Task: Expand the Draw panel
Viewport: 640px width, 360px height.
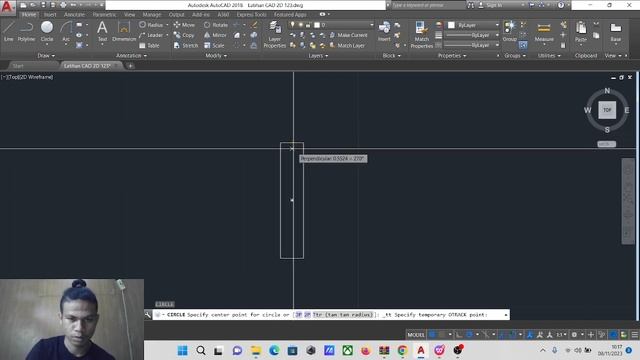Action: click(x=46, y=56)
